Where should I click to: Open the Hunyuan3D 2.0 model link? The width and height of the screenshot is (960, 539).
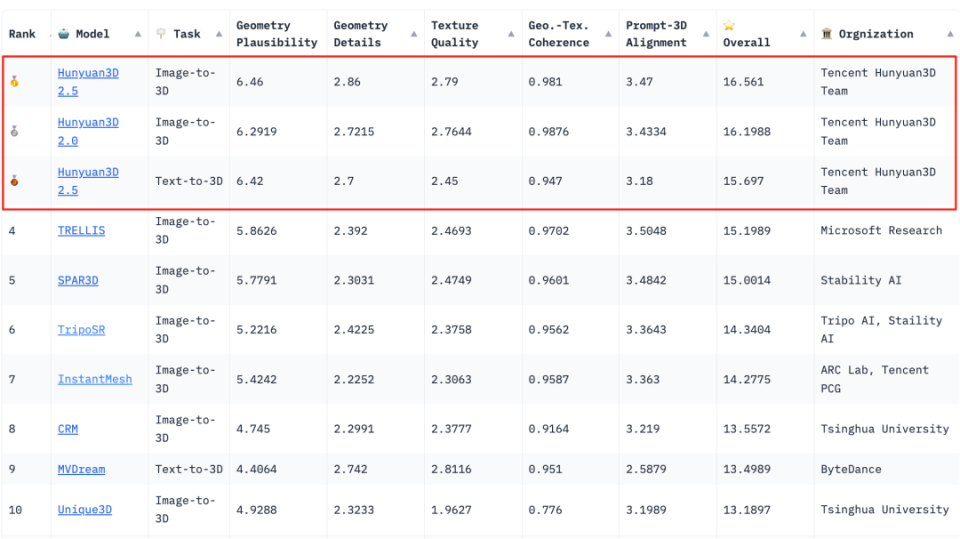[x=88, y=131]
